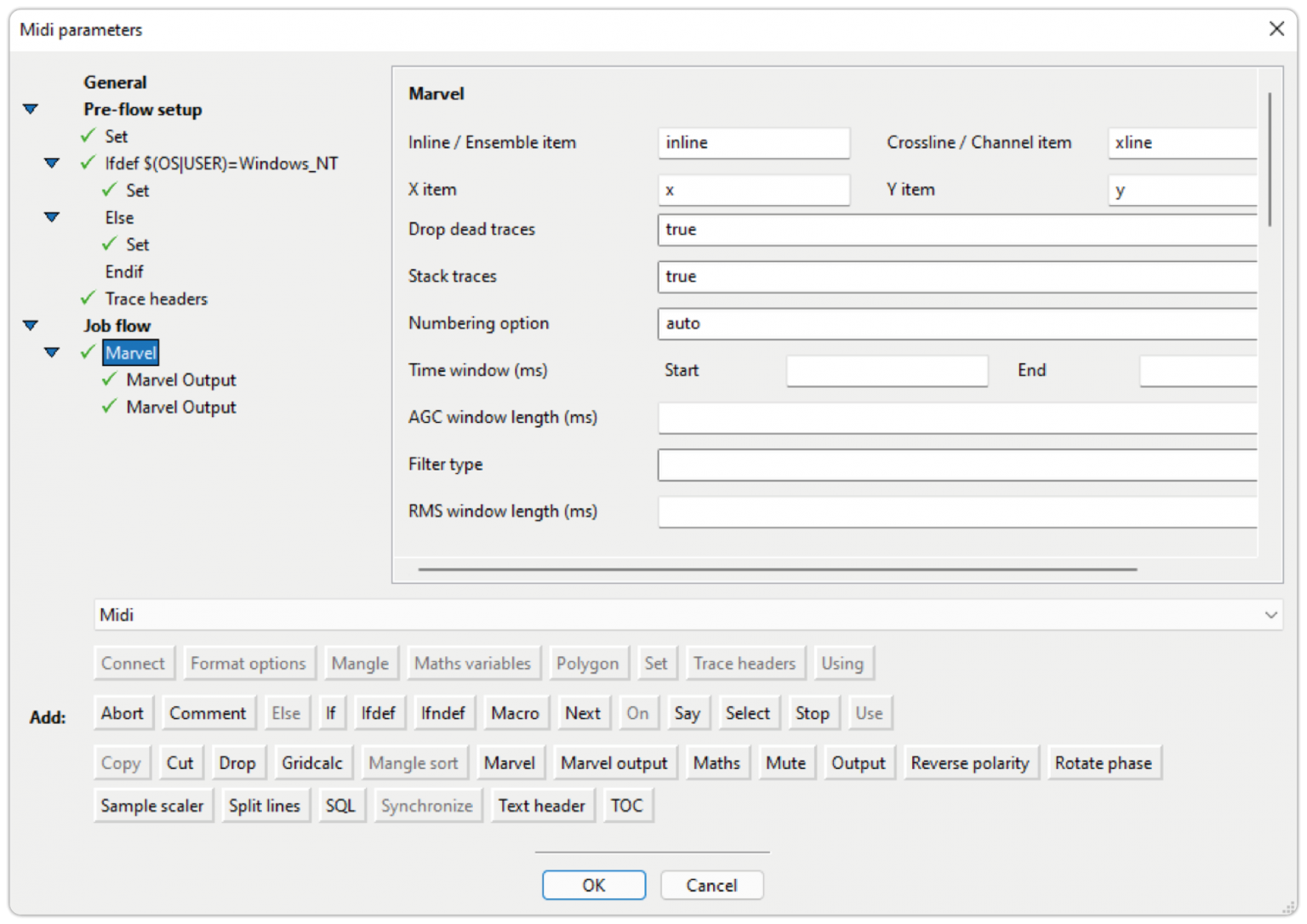
Task: Click the checkmark next to first Marvel Output
Action: pyautogui.click(x=109, y=379)
